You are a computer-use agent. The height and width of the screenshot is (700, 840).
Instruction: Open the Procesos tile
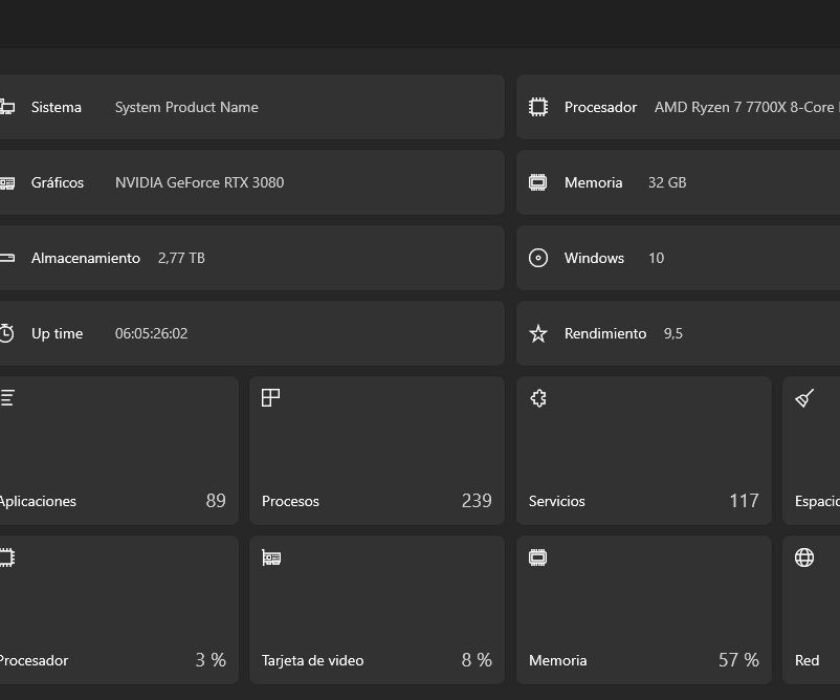click(377, 450)
